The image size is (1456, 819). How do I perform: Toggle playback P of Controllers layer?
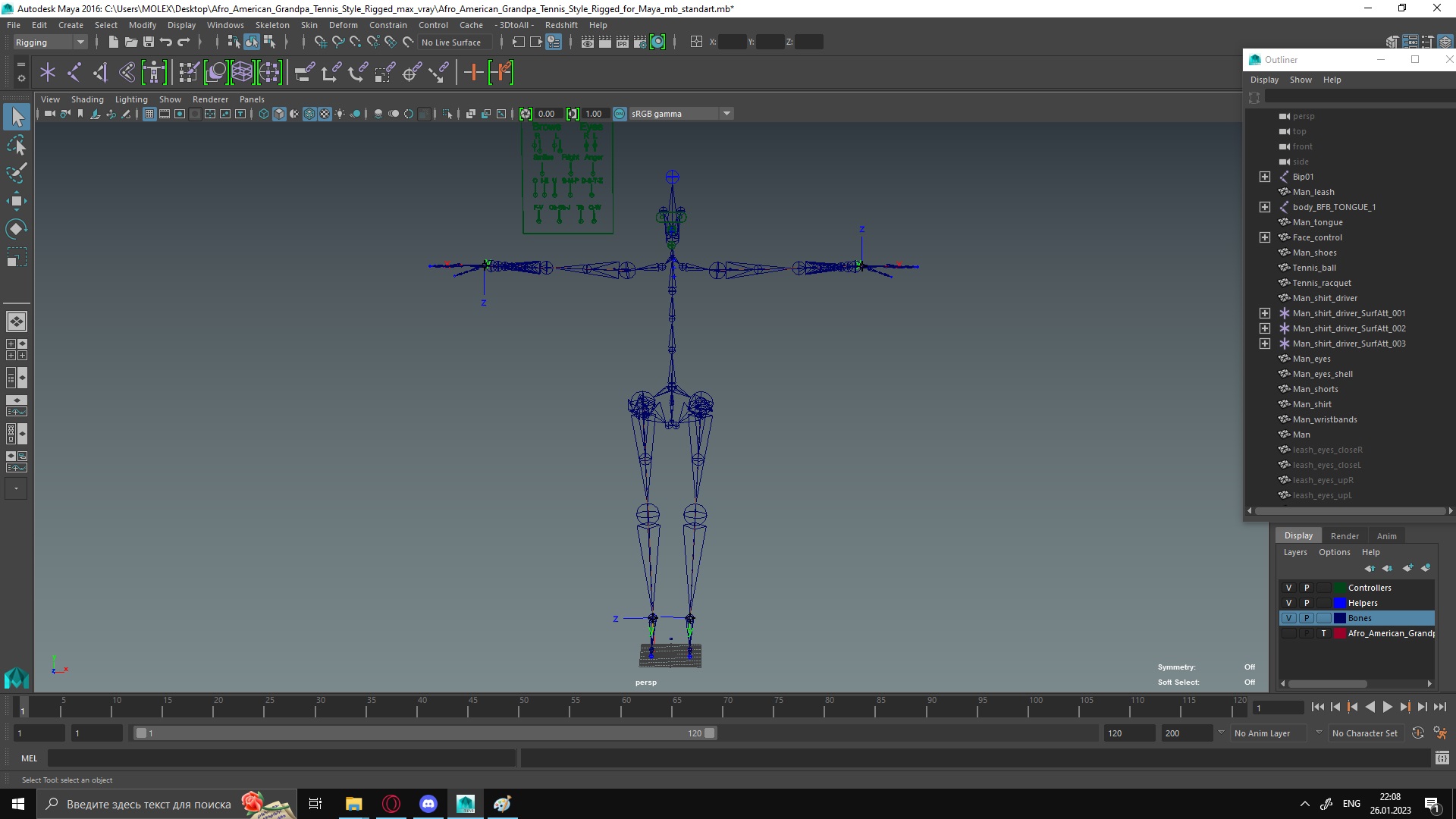[x=1307, y=588]
